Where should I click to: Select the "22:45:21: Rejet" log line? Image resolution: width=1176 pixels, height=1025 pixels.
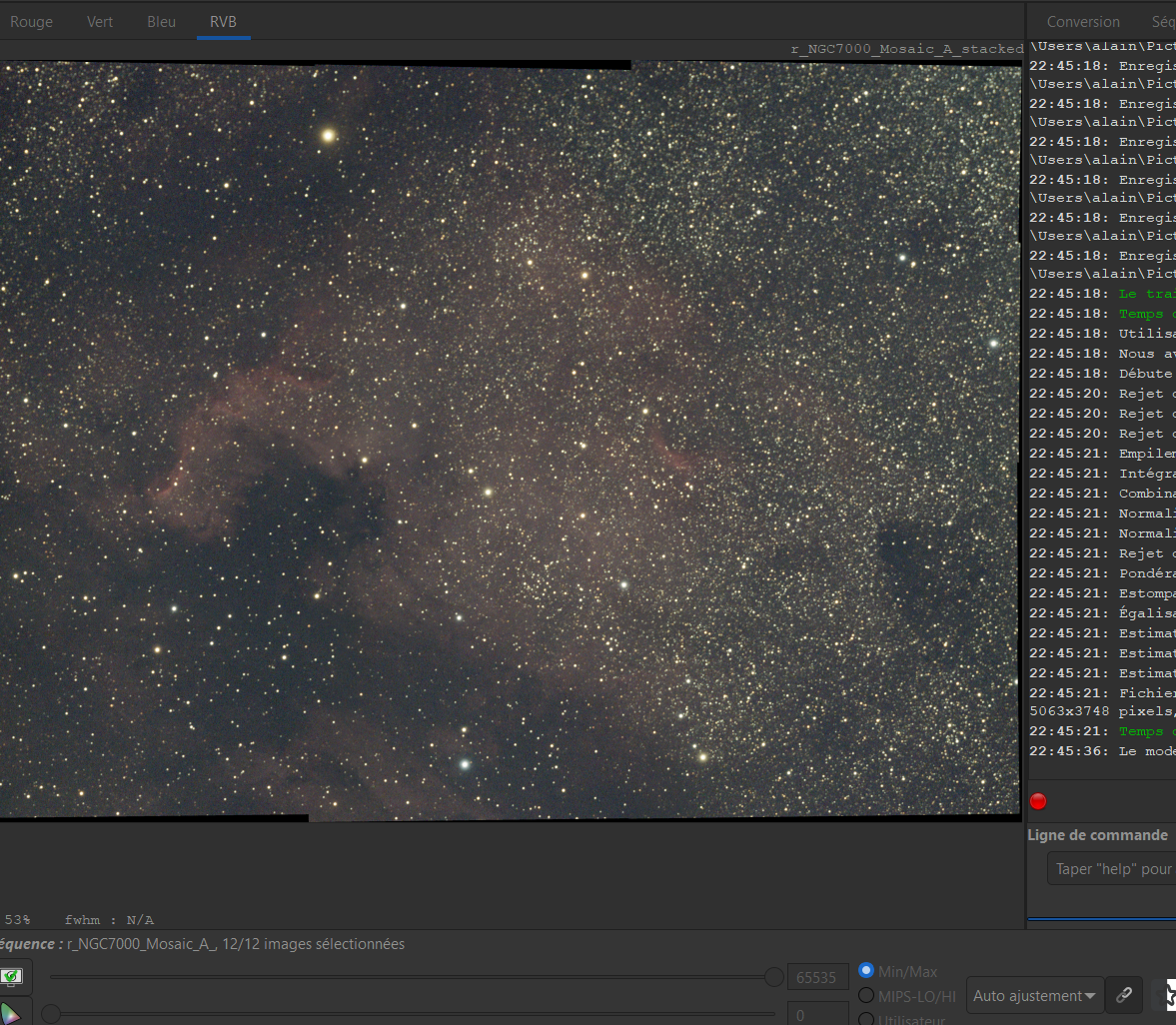click(x=1102, y=553)
